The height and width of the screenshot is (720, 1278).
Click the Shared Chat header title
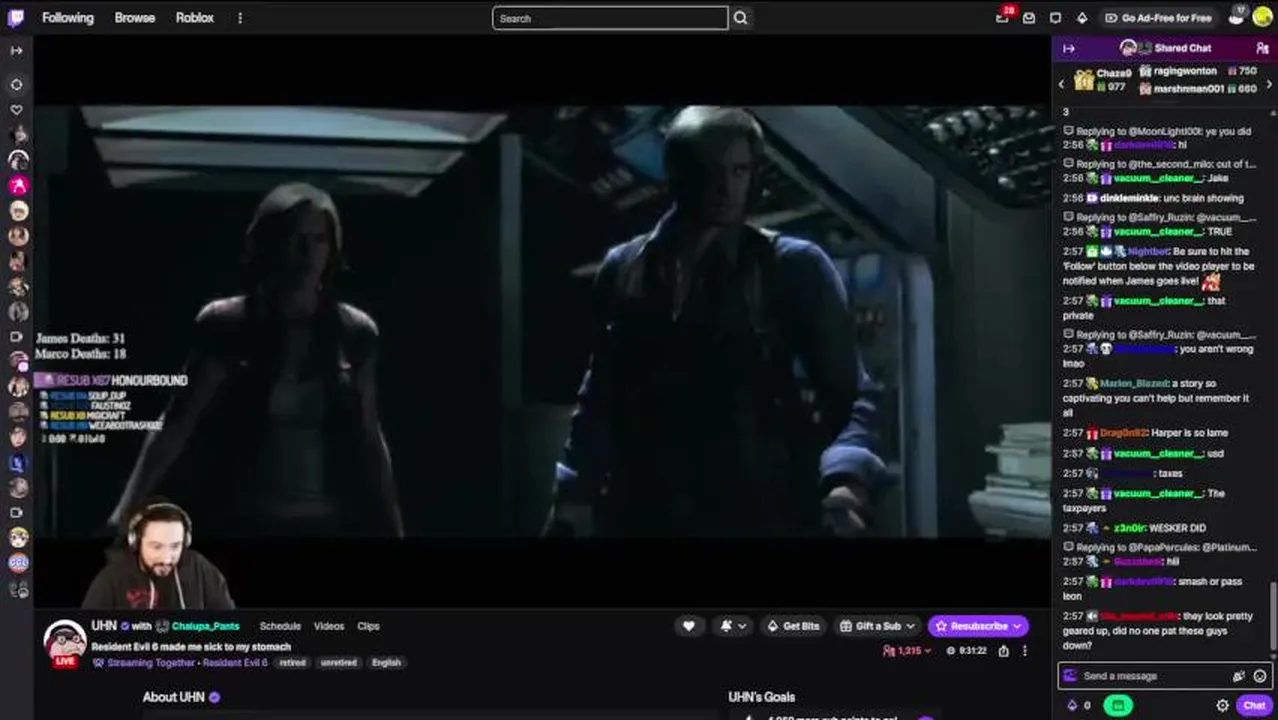point(1182,48)
